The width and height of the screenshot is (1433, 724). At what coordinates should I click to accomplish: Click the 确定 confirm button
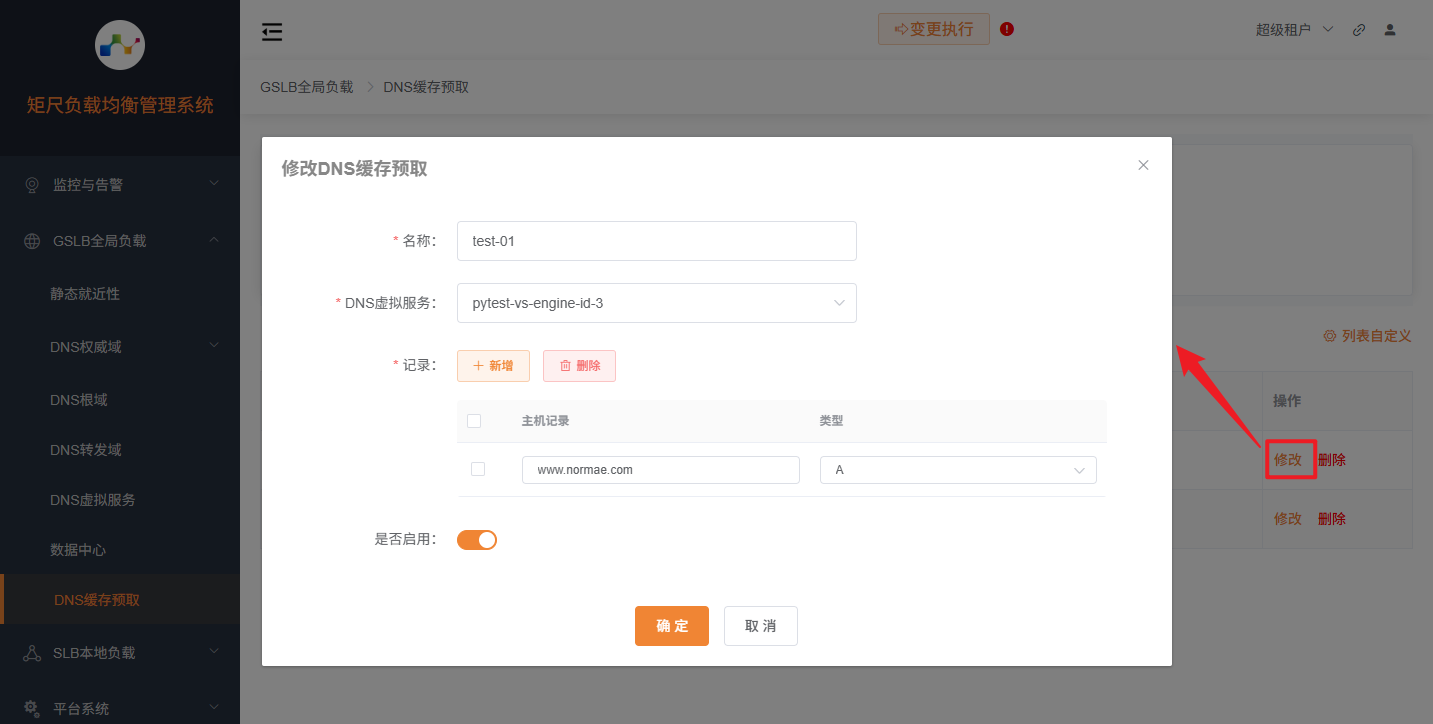click(671, 625)
